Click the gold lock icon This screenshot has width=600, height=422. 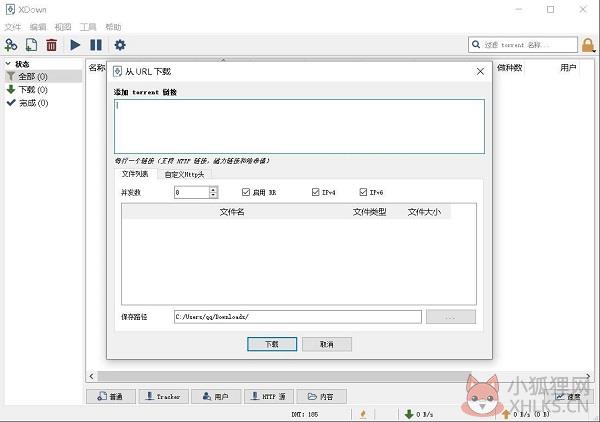588,45
